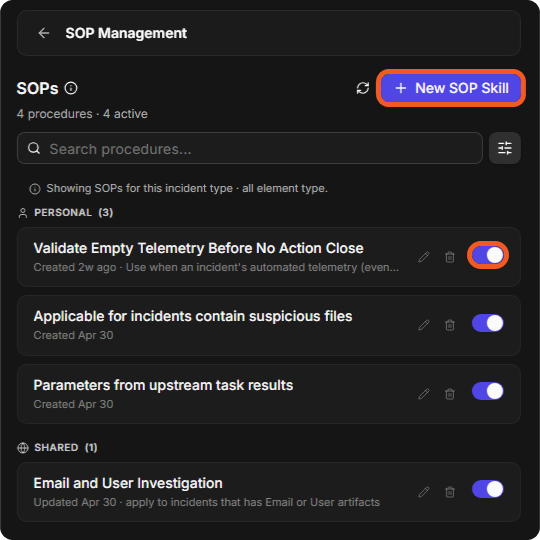Click the SHARED (1) section header
The width and height of the screenshot is (540, 540).
65,447
